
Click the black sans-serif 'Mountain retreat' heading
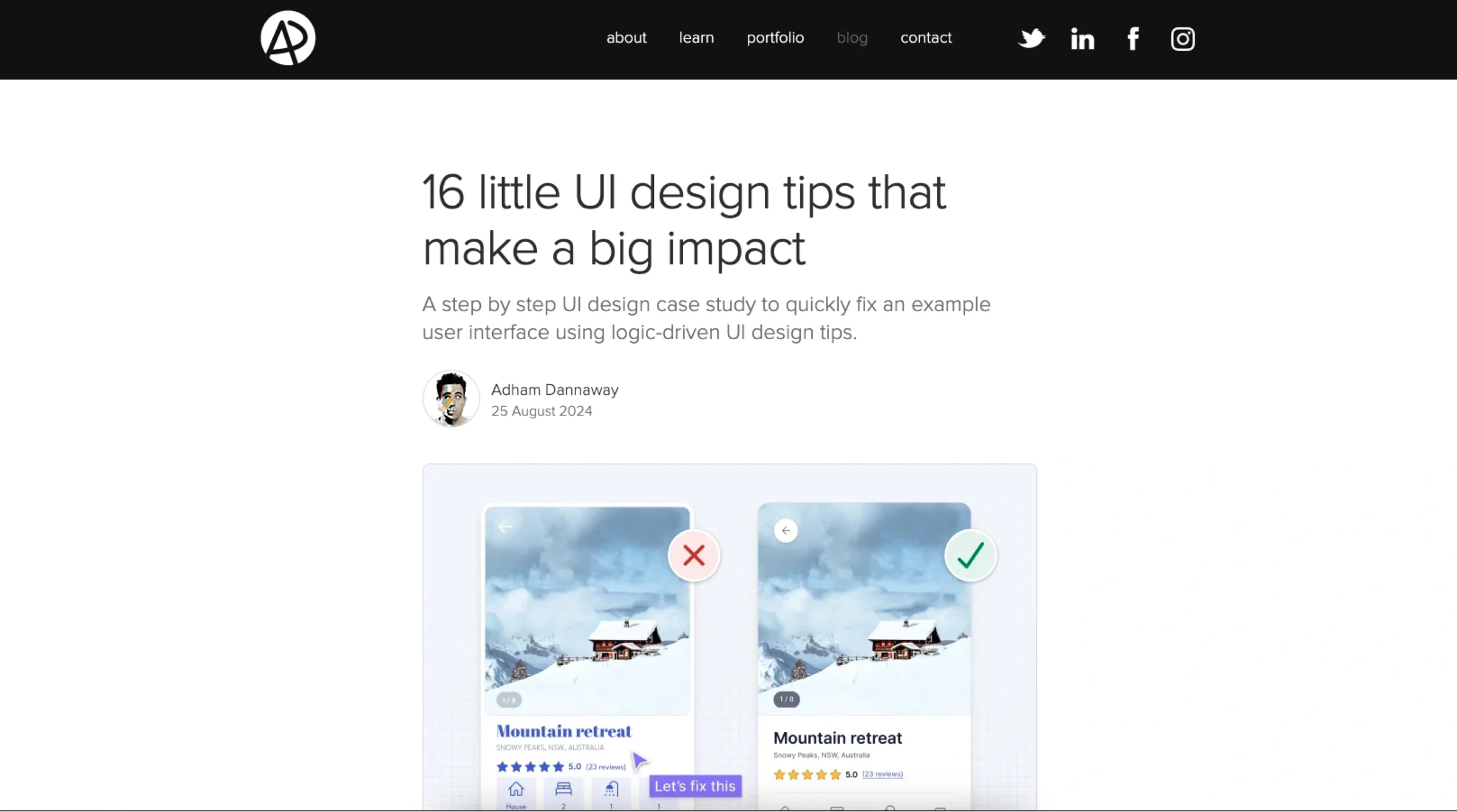point(838,738)
